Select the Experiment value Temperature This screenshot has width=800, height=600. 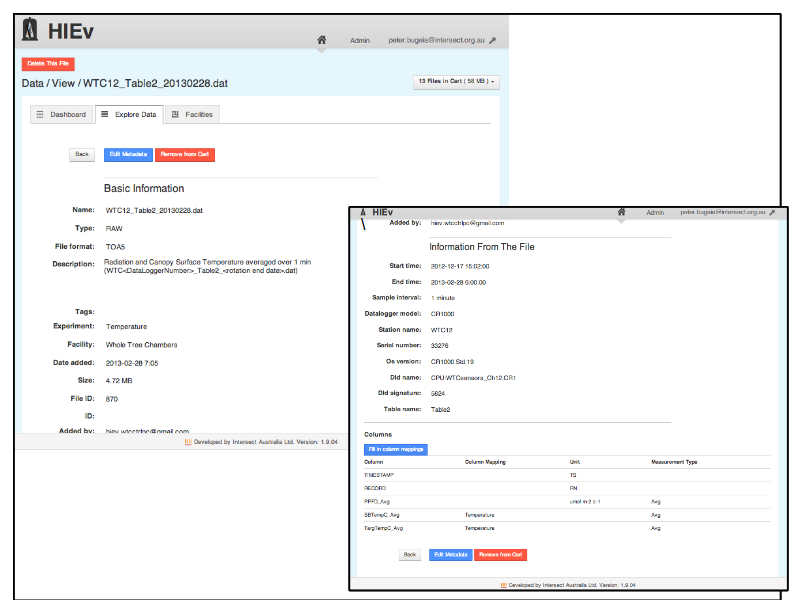tap(127, 327)
